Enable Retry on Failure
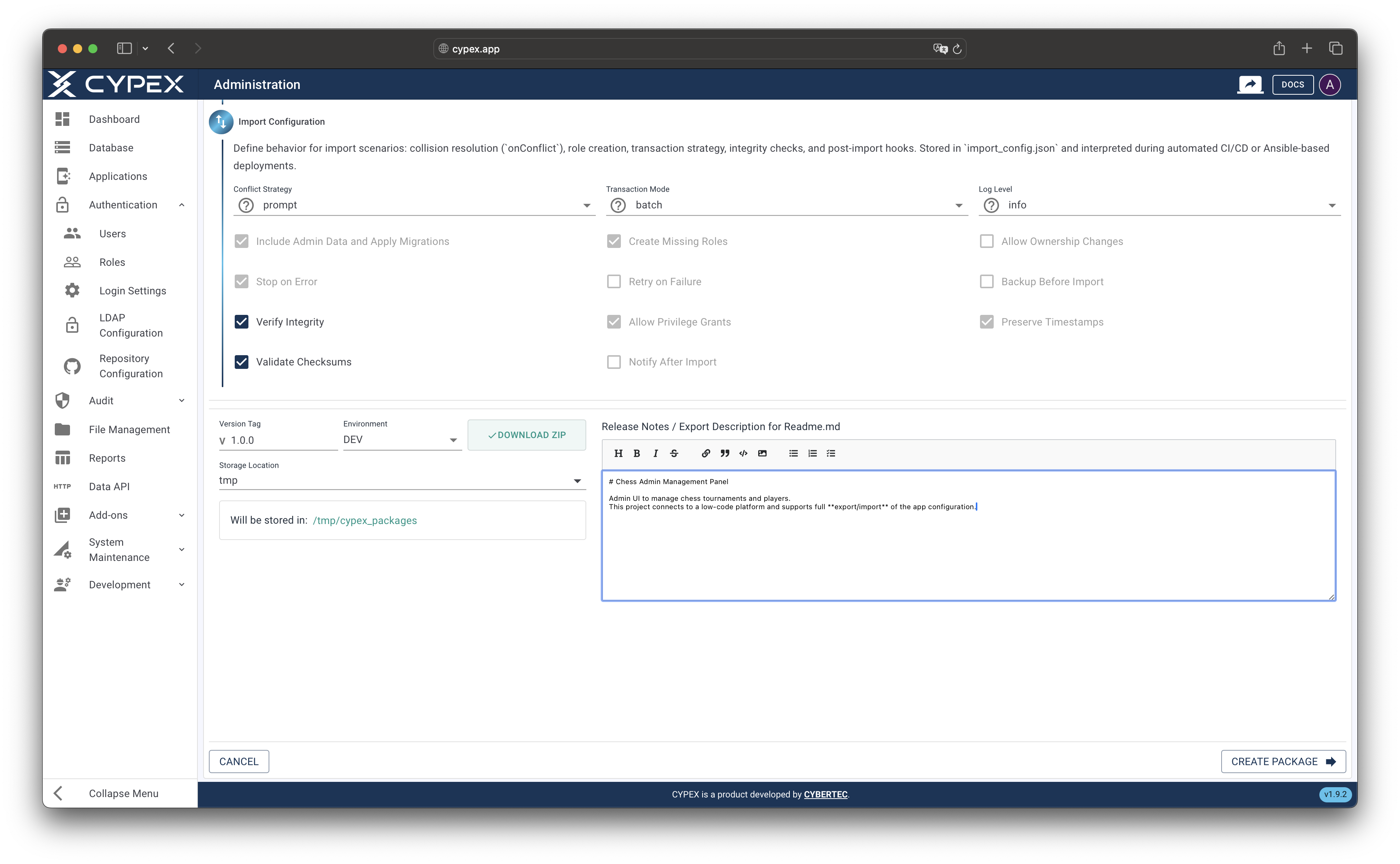The height and width of the screenshot is (864, 1400). click(613, 281)
